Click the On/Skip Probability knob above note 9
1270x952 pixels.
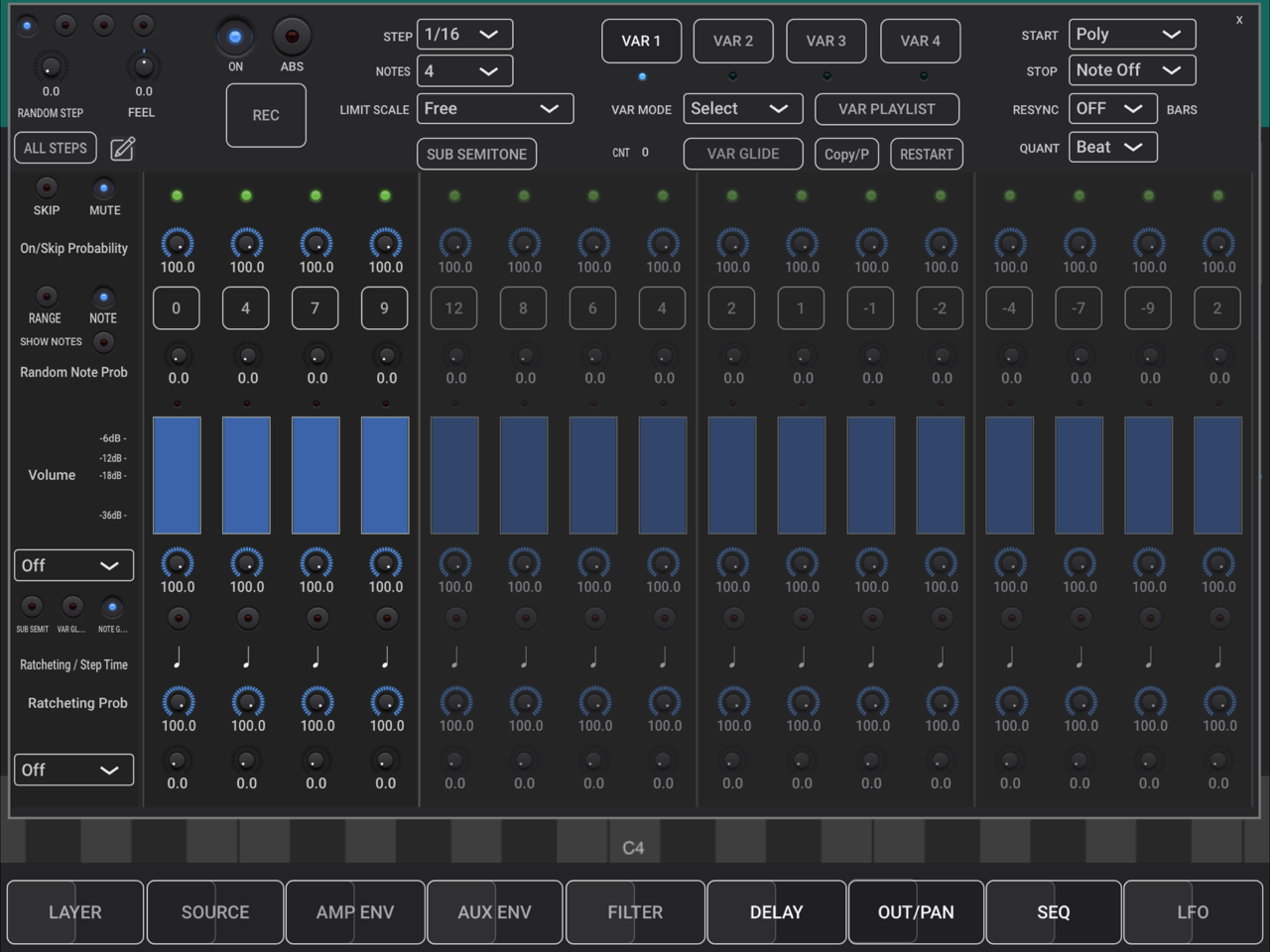point(386,243)
